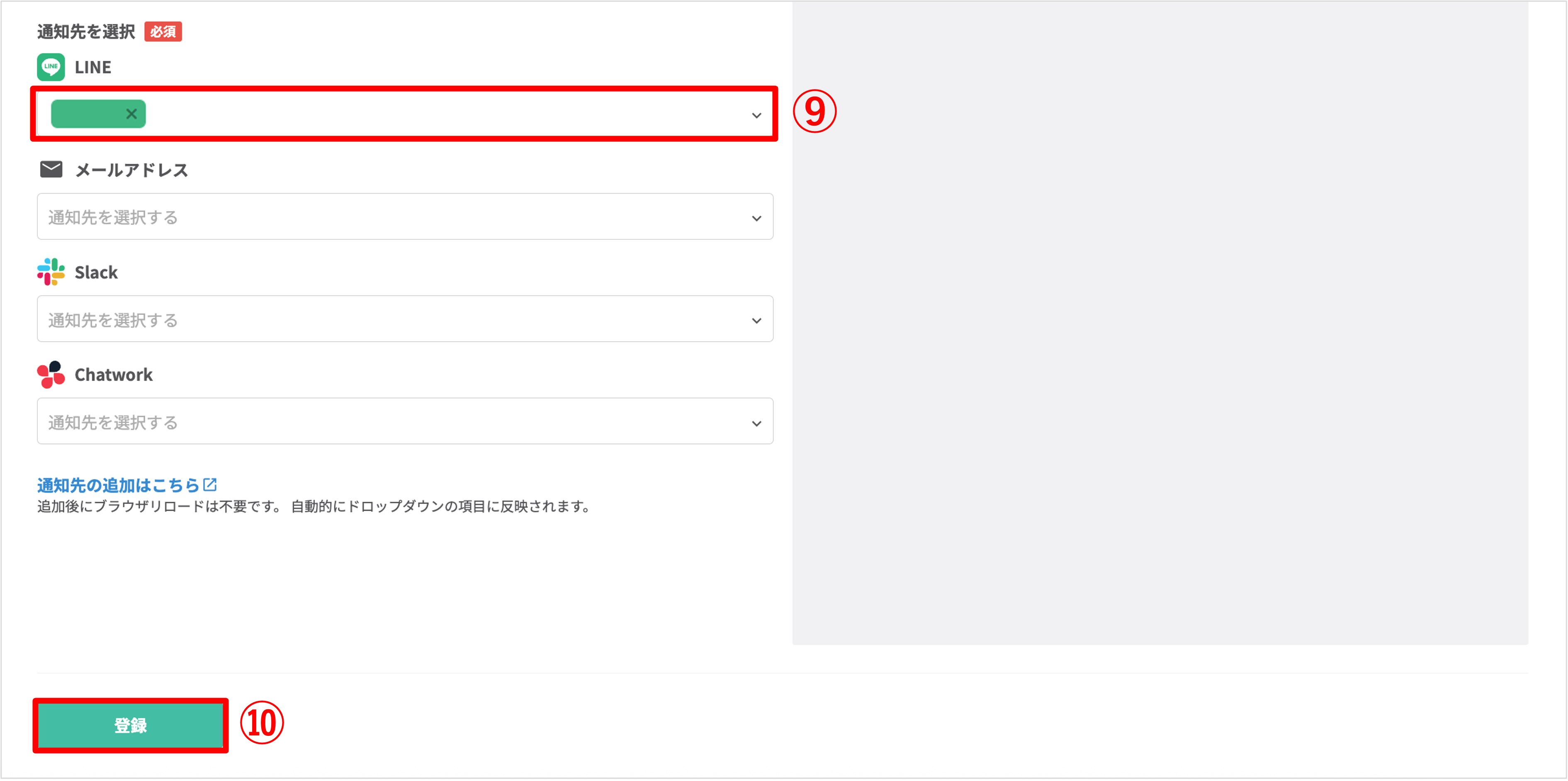
Task: Click the メールアドレス select field placeholder
Action: point(405,217)
